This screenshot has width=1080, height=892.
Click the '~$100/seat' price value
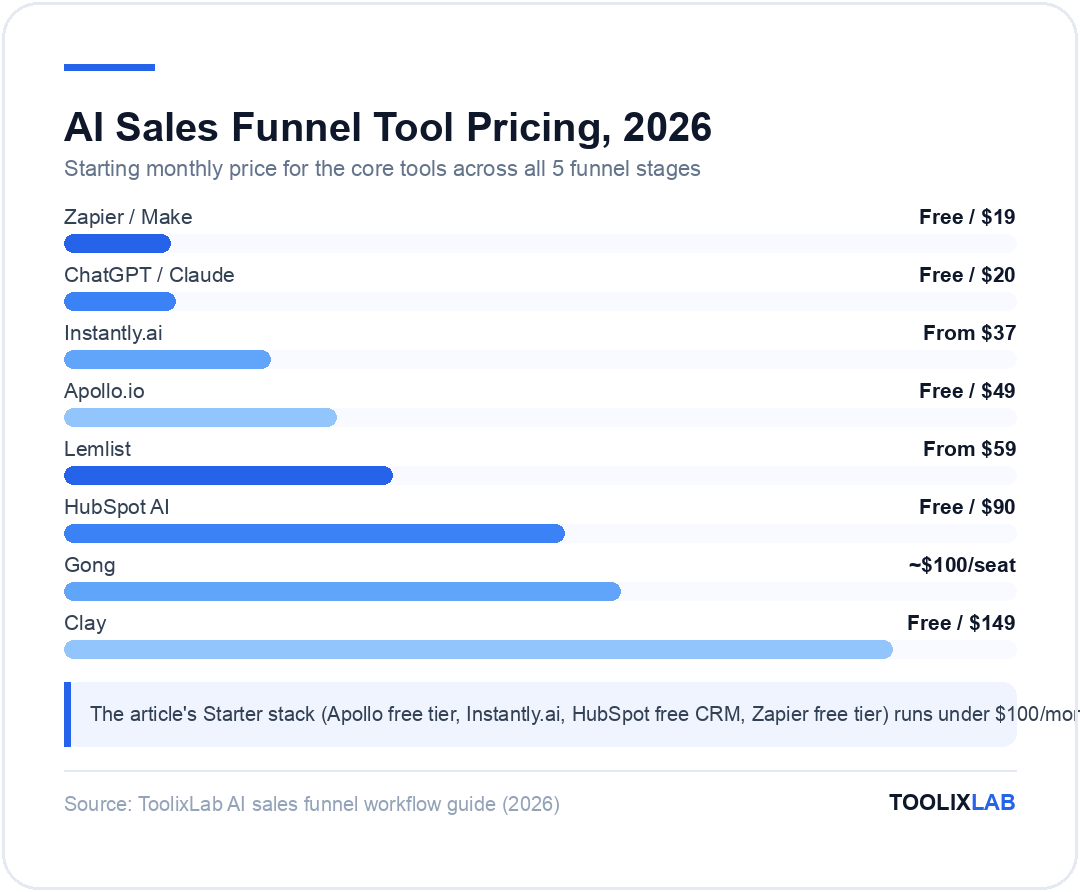962,566
